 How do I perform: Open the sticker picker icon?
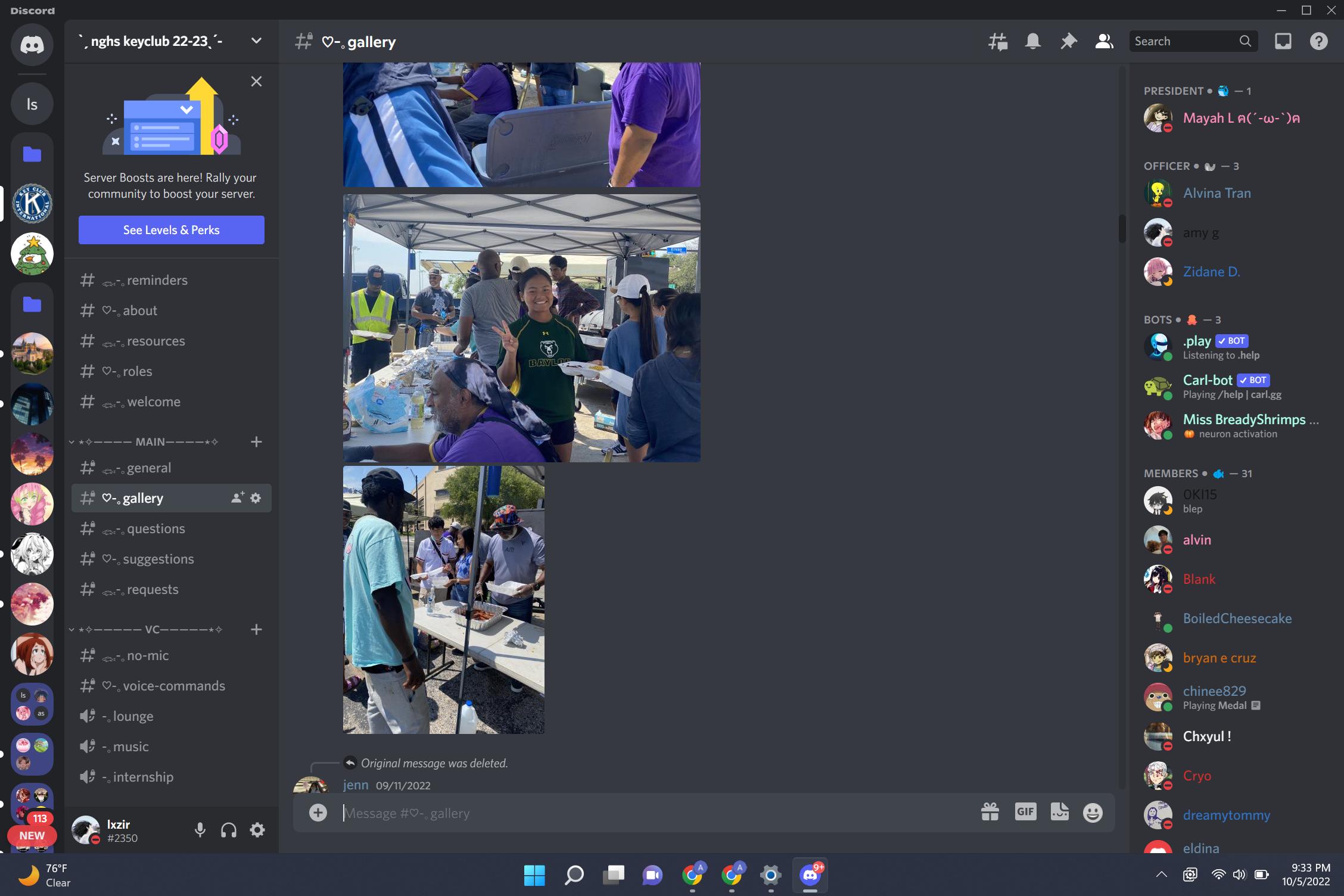(x=1059, y=812)
